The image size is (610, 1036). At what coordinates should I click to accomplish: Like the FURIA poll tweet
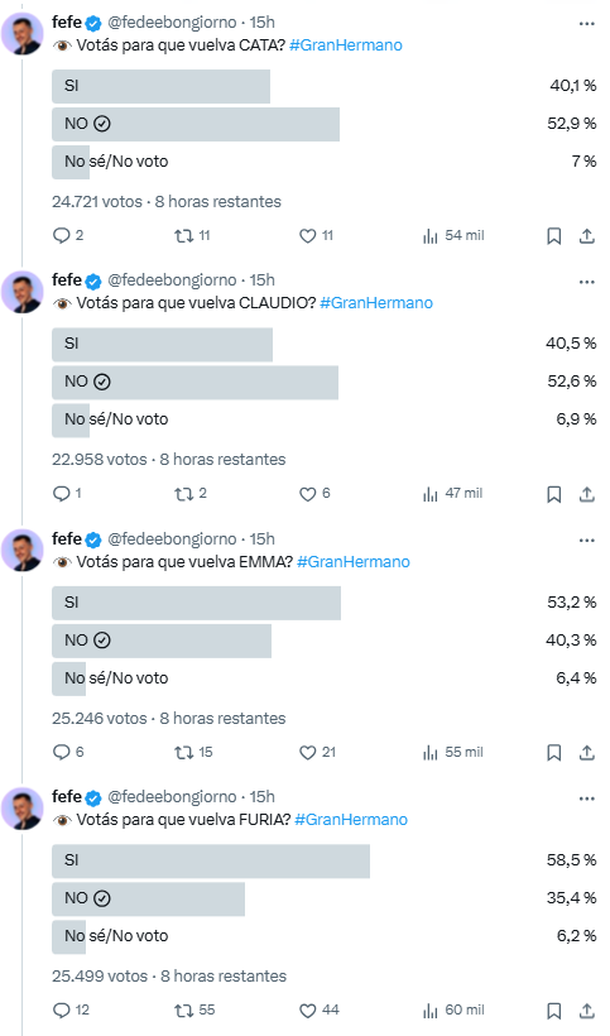point(308,1010)
